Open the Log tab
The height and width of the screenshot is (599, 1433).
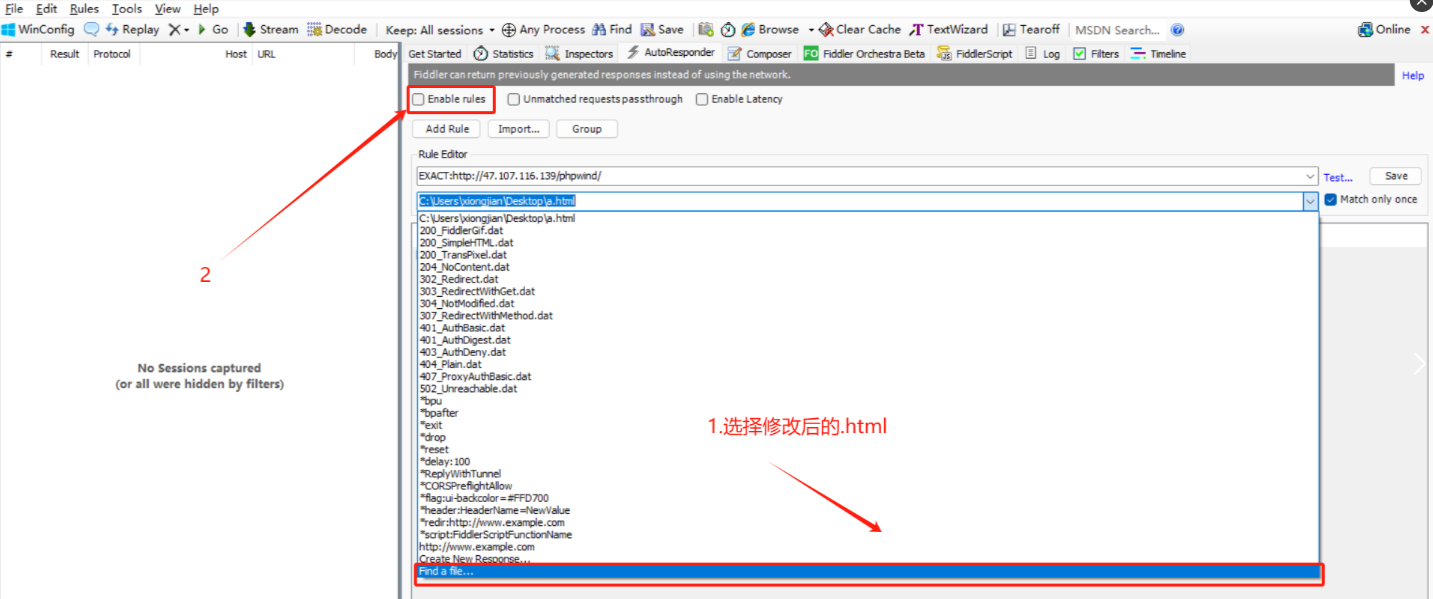click(1042, 54)
